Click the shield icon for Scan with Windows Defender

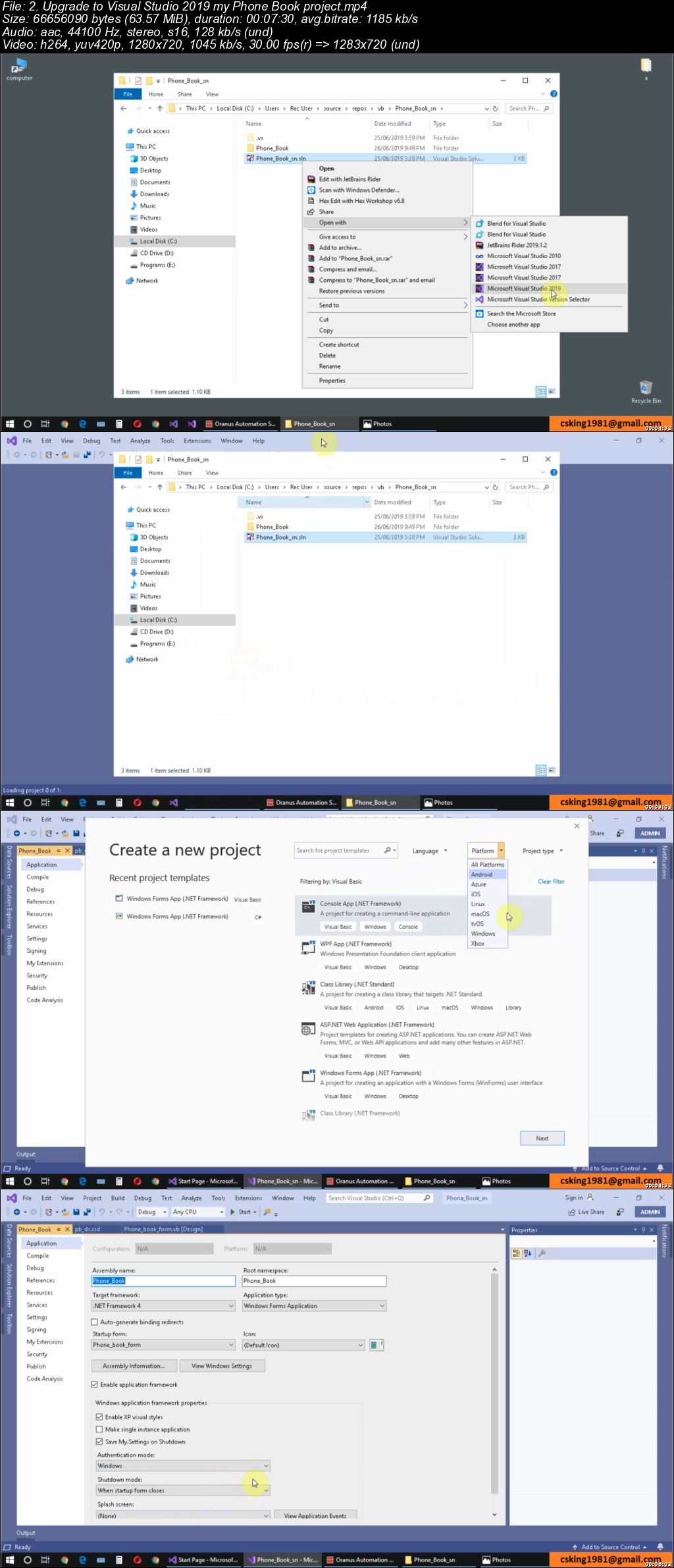click(x=311, y=190)
